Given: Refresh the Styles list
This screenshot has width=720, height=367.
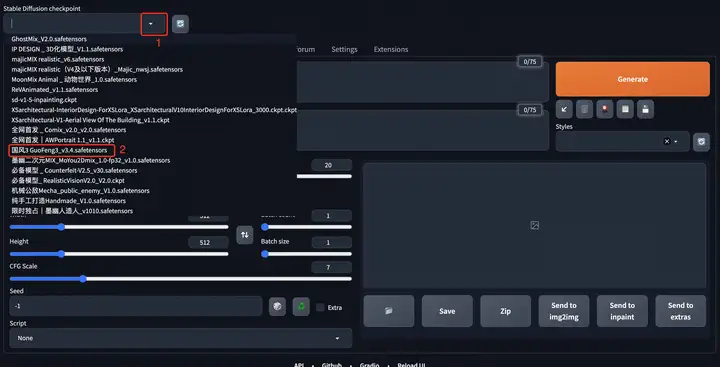Looking at the screenshot, I should (701, 141).
